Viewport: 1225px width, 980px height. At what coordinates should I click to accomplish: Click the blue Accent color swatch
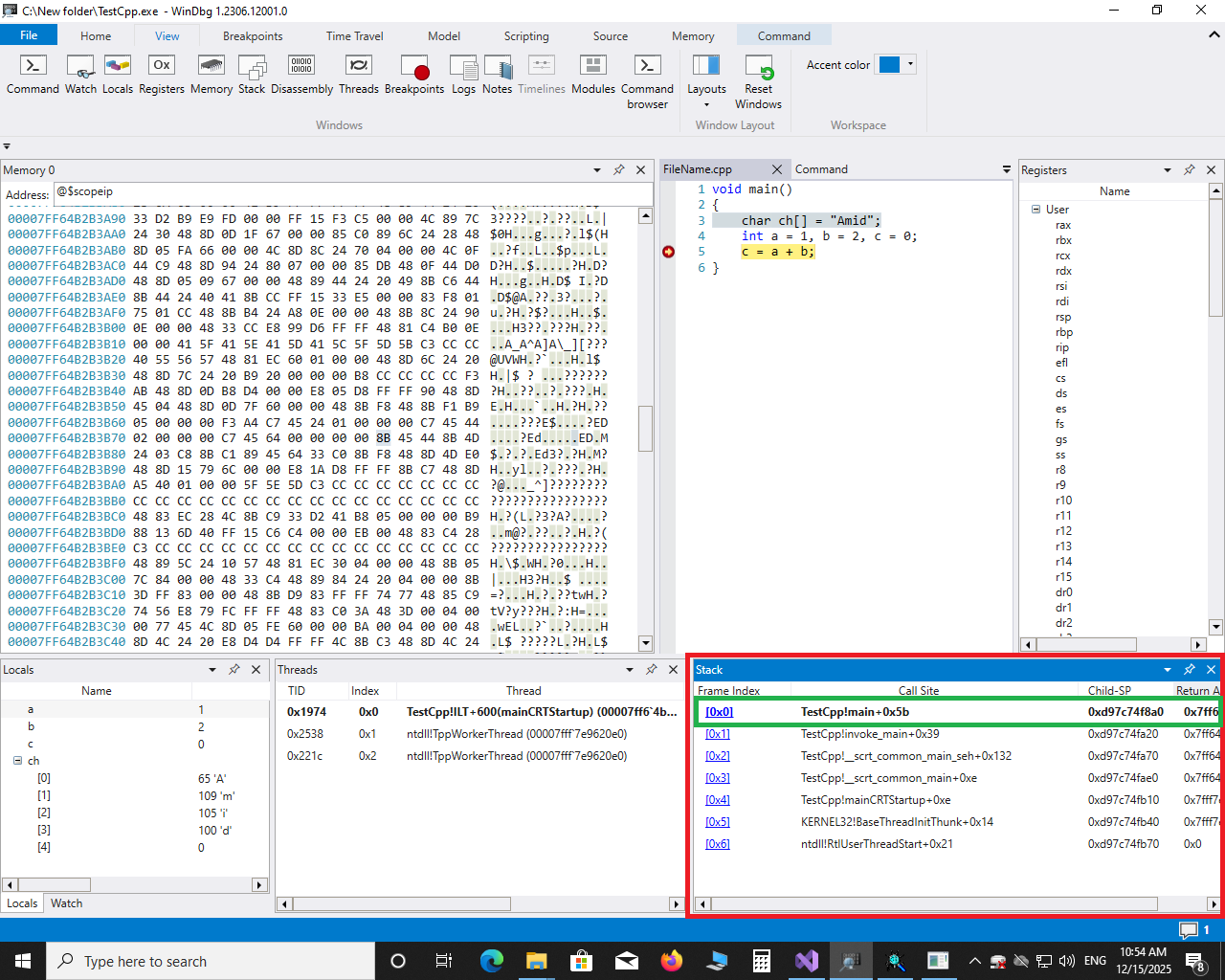coord(889,65)
